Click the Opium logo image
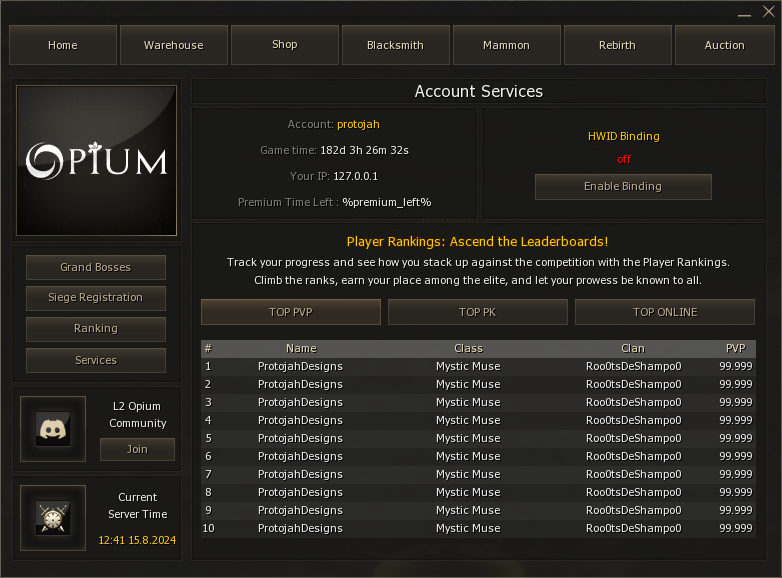 97,161
